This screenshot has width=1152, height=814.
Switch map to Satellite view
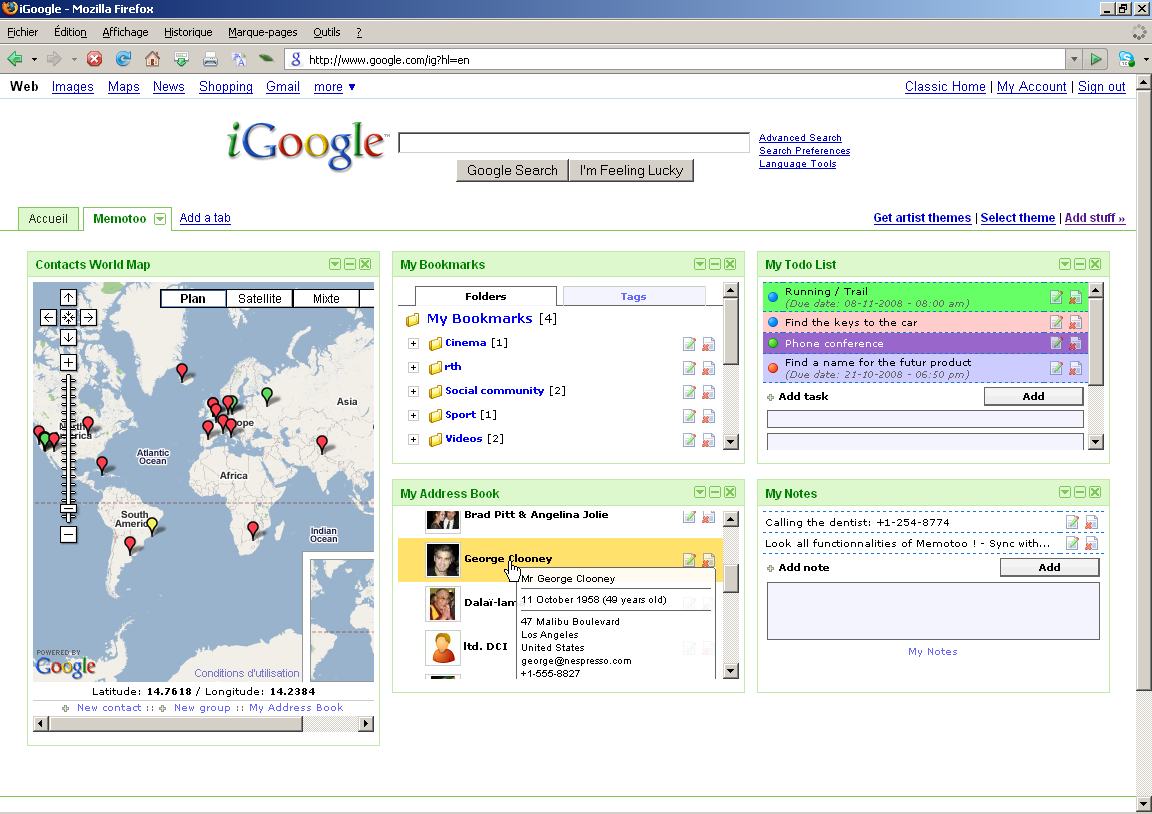pyautogui.click(x=259, y=298)
